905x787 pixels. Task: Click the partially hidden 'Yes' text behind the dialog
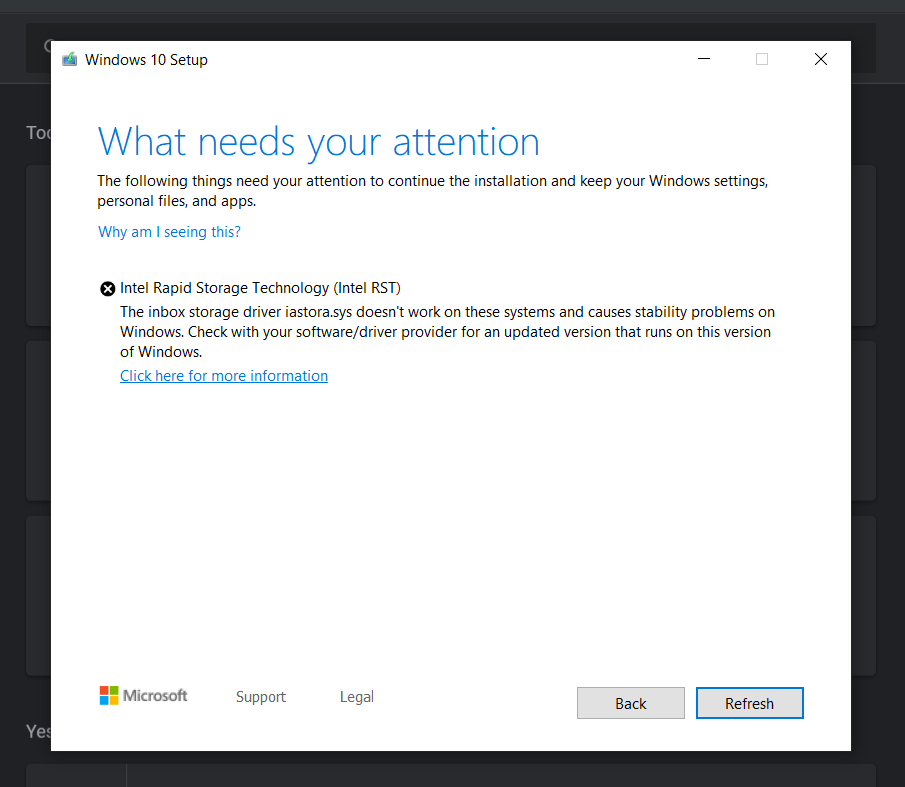tap(38, 732)
